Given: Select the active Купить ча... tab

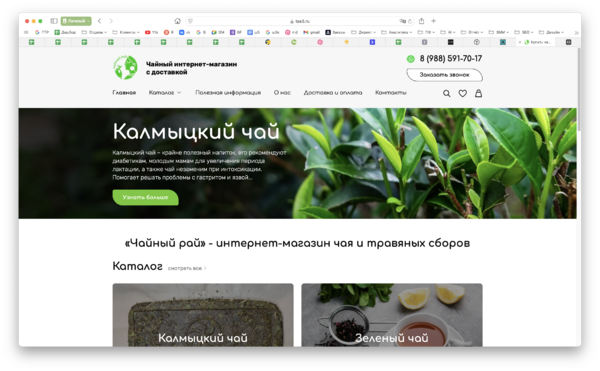Looking at the screenshot, I should tap(537, 42).
